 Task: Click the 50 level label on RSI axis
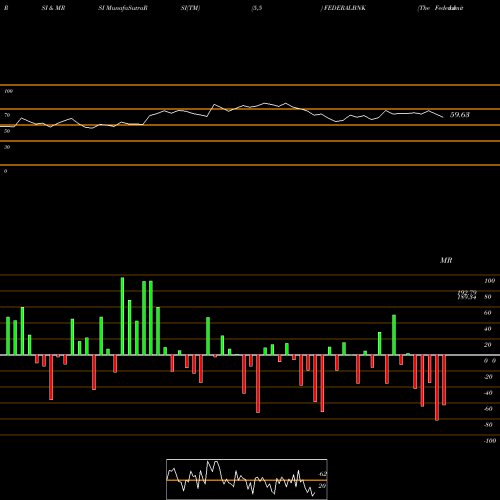coord(7,131)
